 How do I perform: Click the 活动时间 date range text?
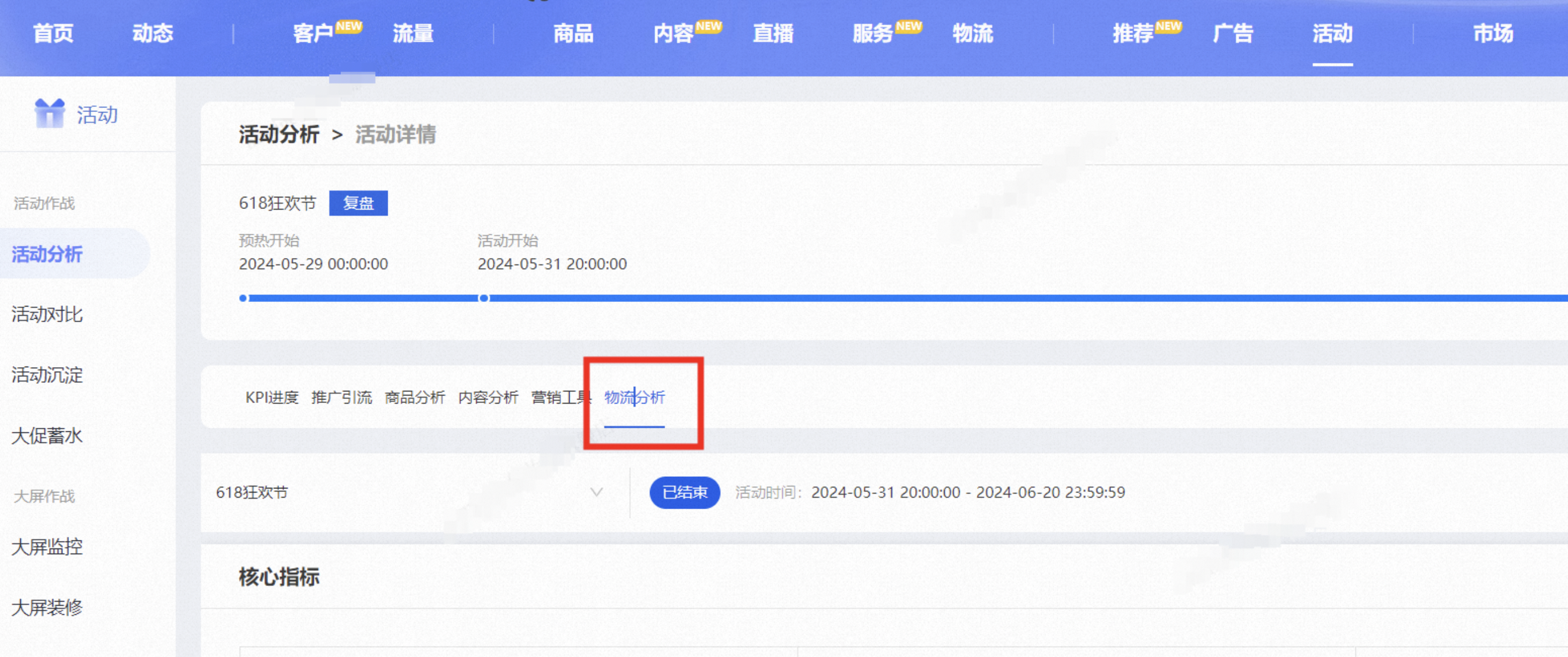coord(968,493)
